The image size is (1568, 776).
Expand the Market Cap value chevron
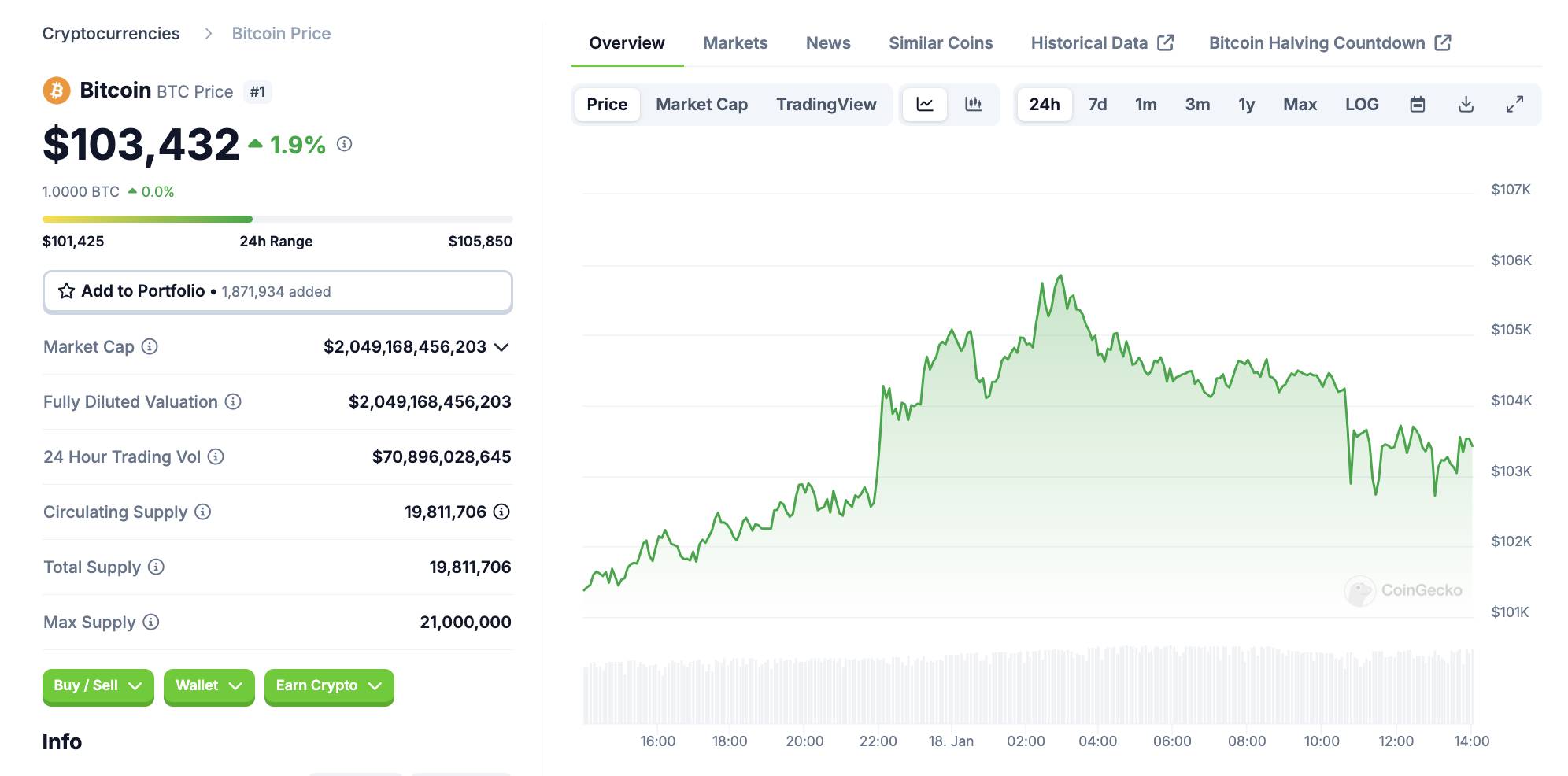[x=501, y=347]
